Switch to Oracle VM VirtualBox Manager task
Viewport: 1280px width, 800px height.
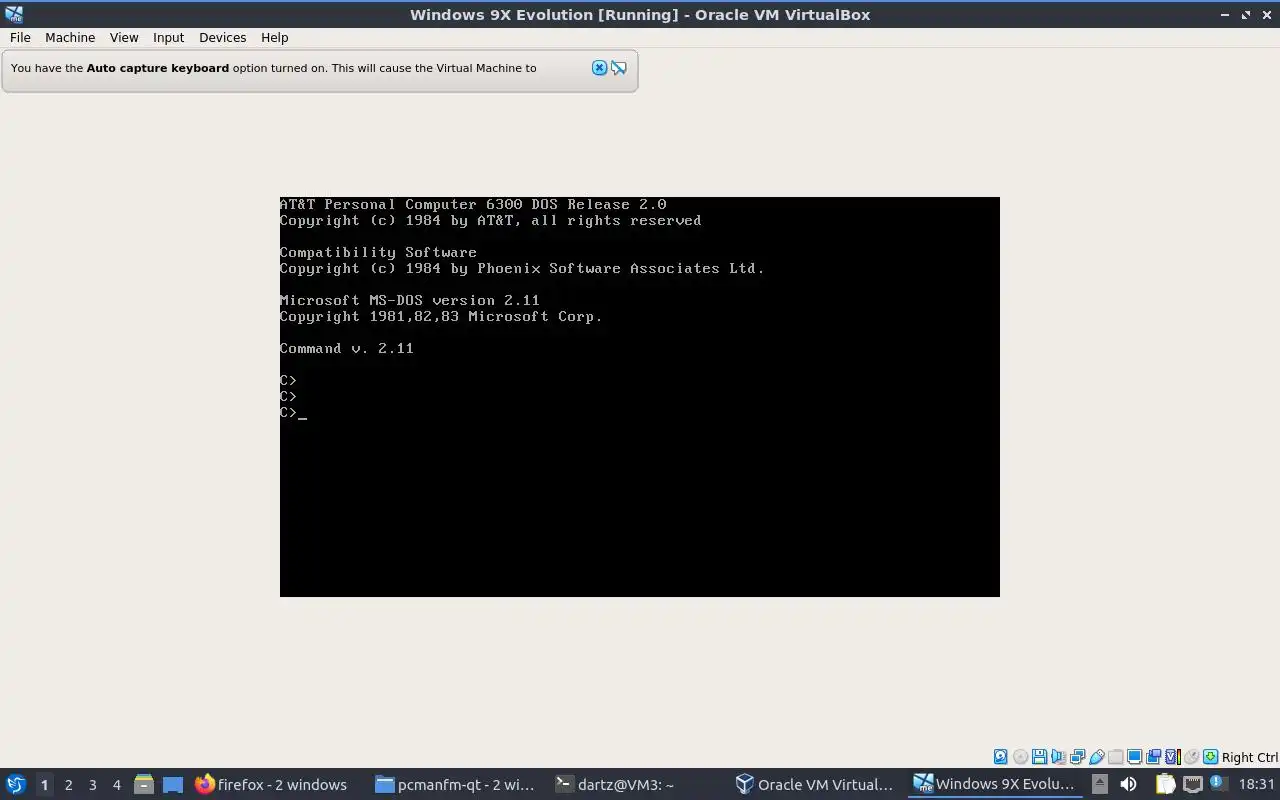click(x=815, y=785)
